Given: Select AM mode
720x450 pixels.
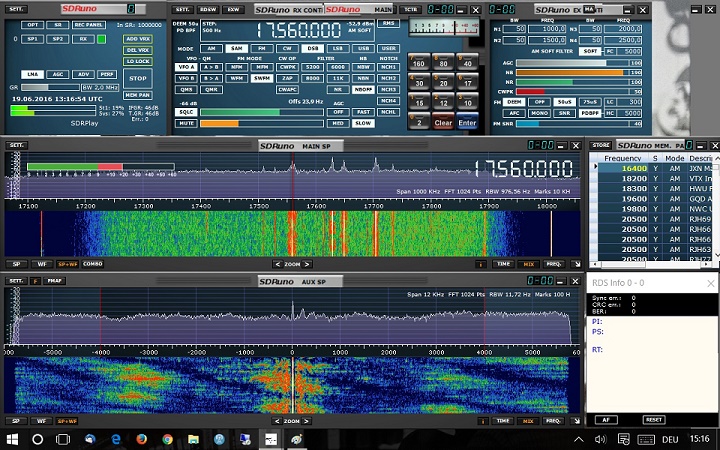Looking at the screenshot, I should pyautogui.click(x=211, y=48).
